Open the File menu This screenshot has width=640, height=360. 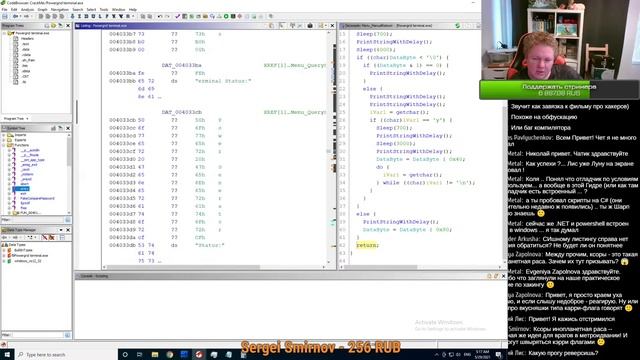pyautogui.click(x=4, y=9)
